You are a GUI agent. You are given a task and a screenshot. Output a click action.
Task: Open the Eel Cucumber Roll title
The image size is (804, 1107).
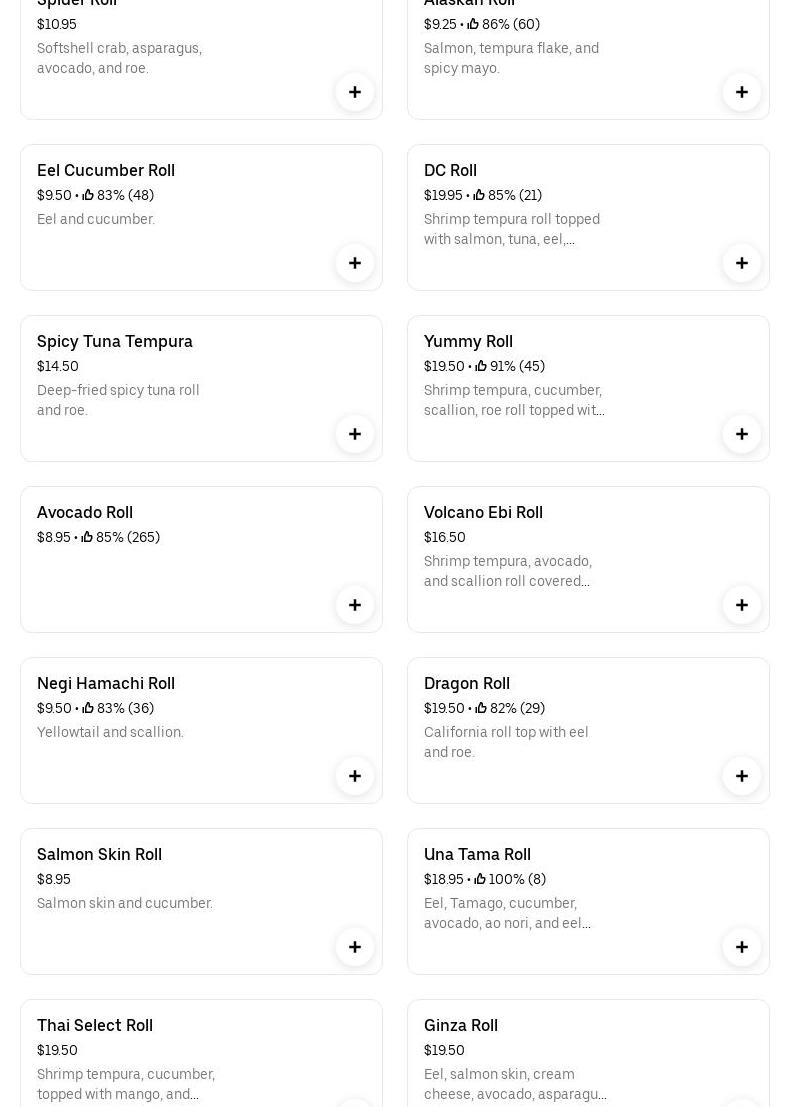(106, 171)
